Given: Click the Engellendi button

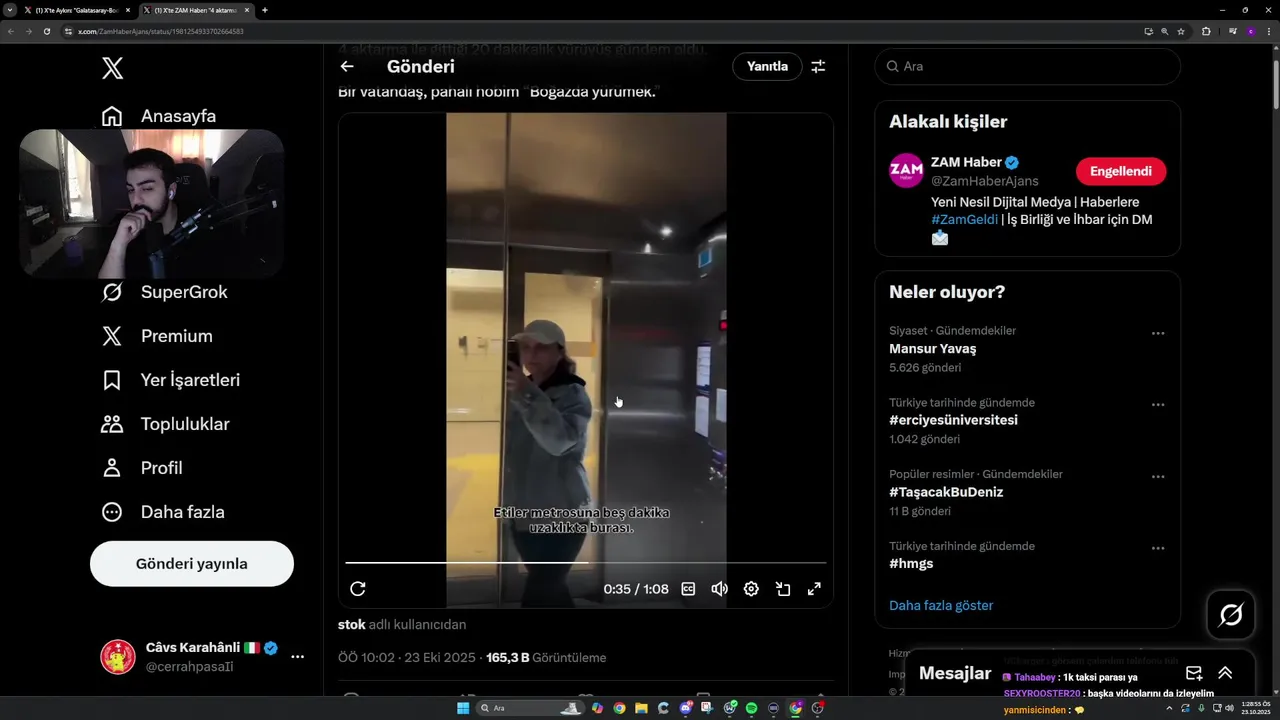Looking at the screenshot, I should click(1121, 171).
